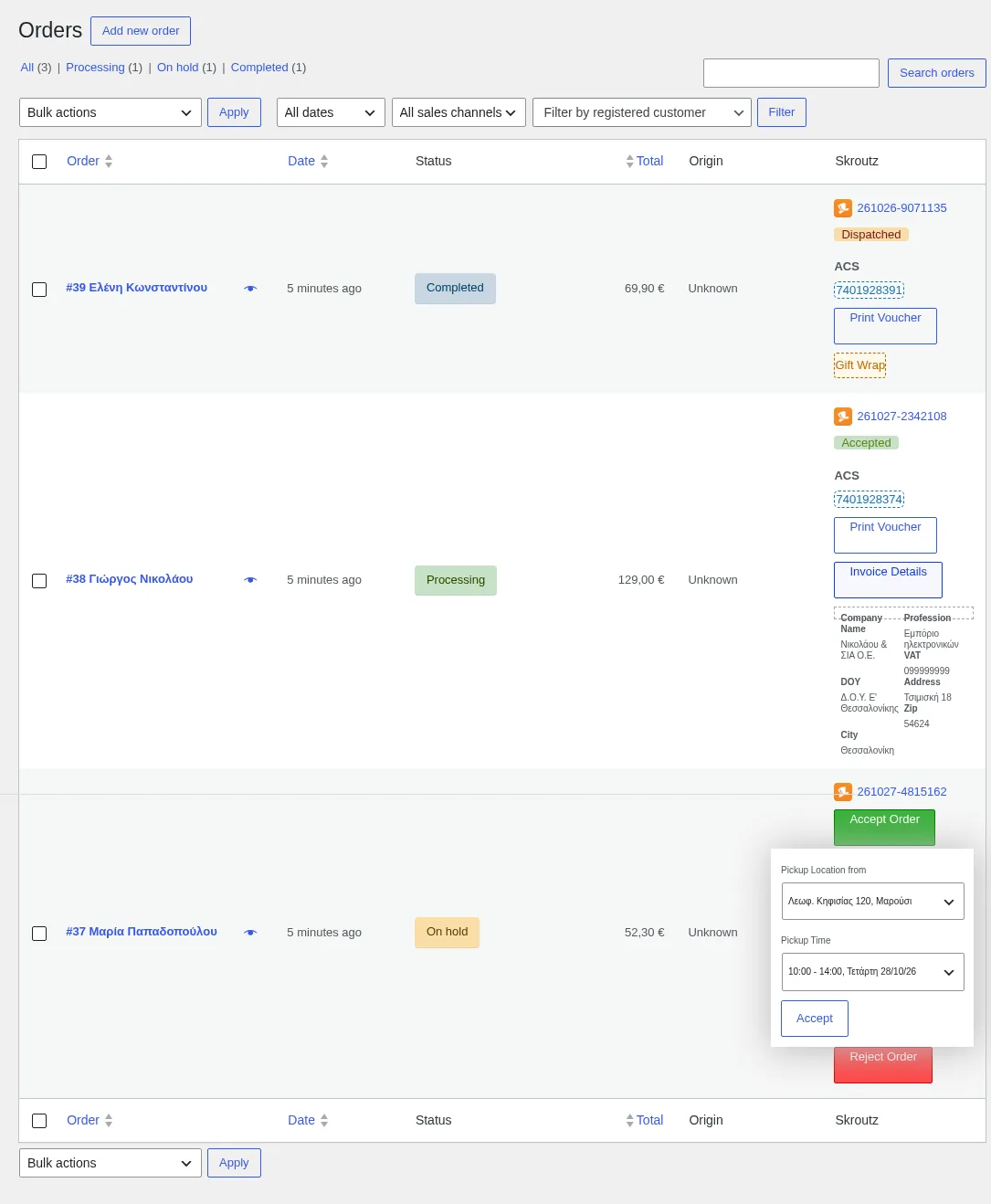Click Skroutz icon beside order 261027-4815162
Screen dimensions: 991x1204
click(843, 792)
